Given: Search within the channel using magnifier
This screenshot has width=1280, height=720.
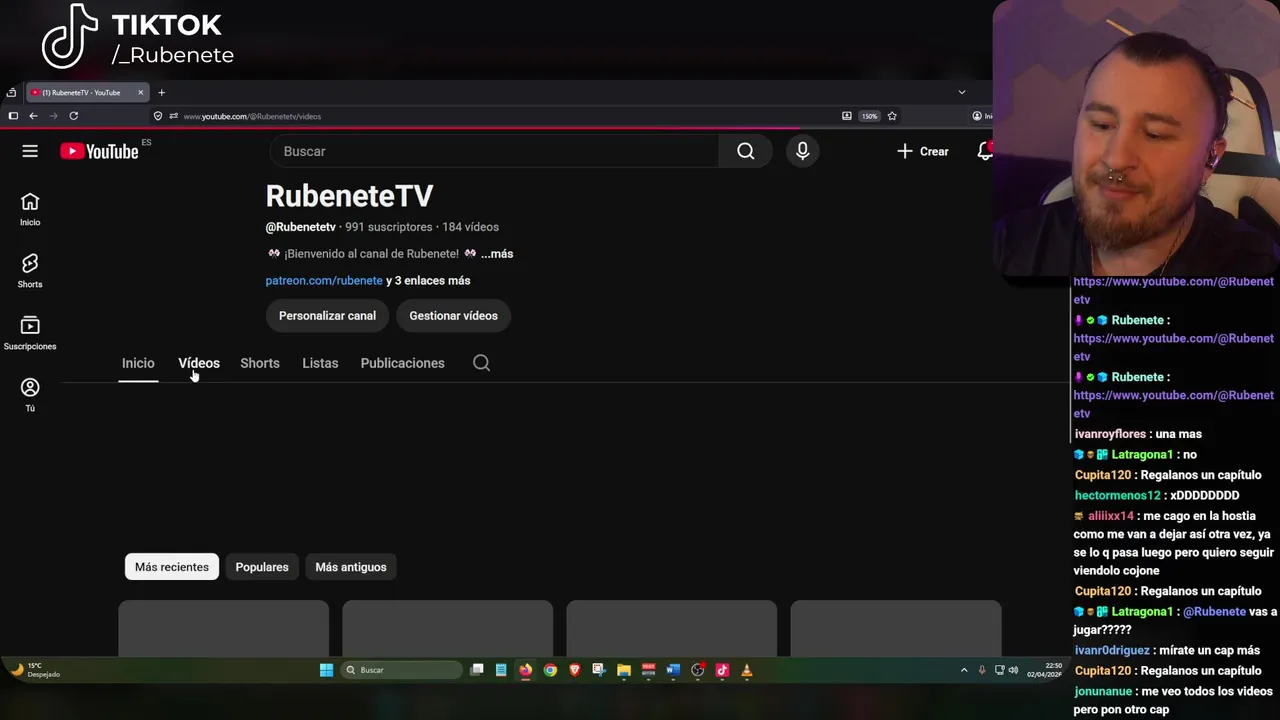Looking at the screenshot, I should pyautogui.click(x=481, y=363).
